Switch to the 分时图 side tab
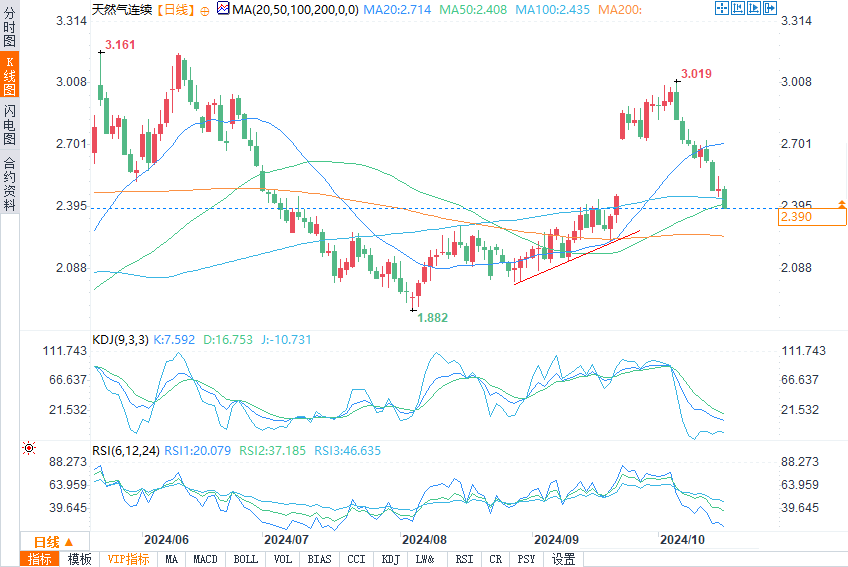This screenshot has height=567, width=848. click(9, 27)
